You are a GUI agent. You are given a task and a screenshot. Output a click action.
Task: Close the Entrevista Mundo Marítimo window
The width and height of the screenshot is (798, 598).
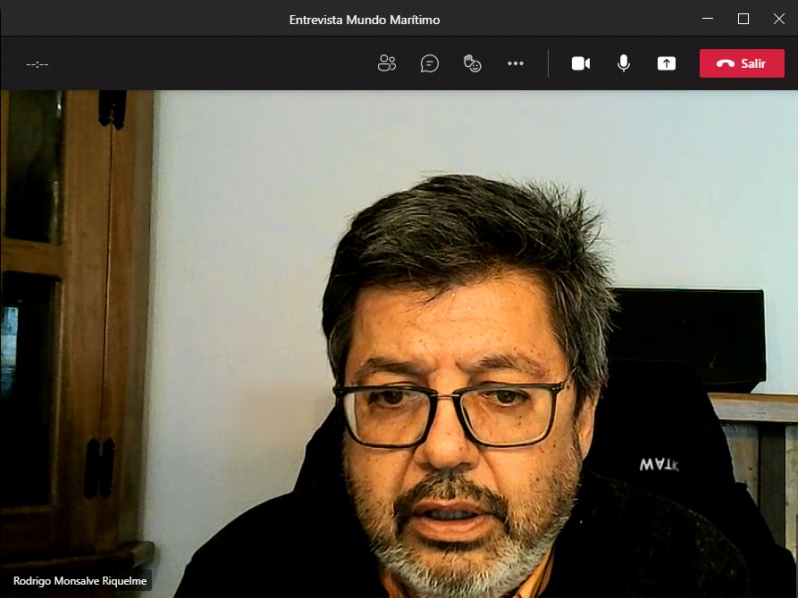click(x=779, y=18)
